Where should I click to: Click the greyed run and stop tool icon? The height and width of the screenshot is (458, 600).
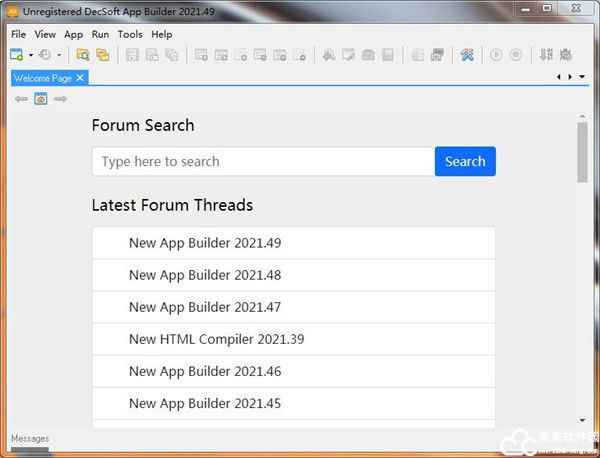point(329,55)
